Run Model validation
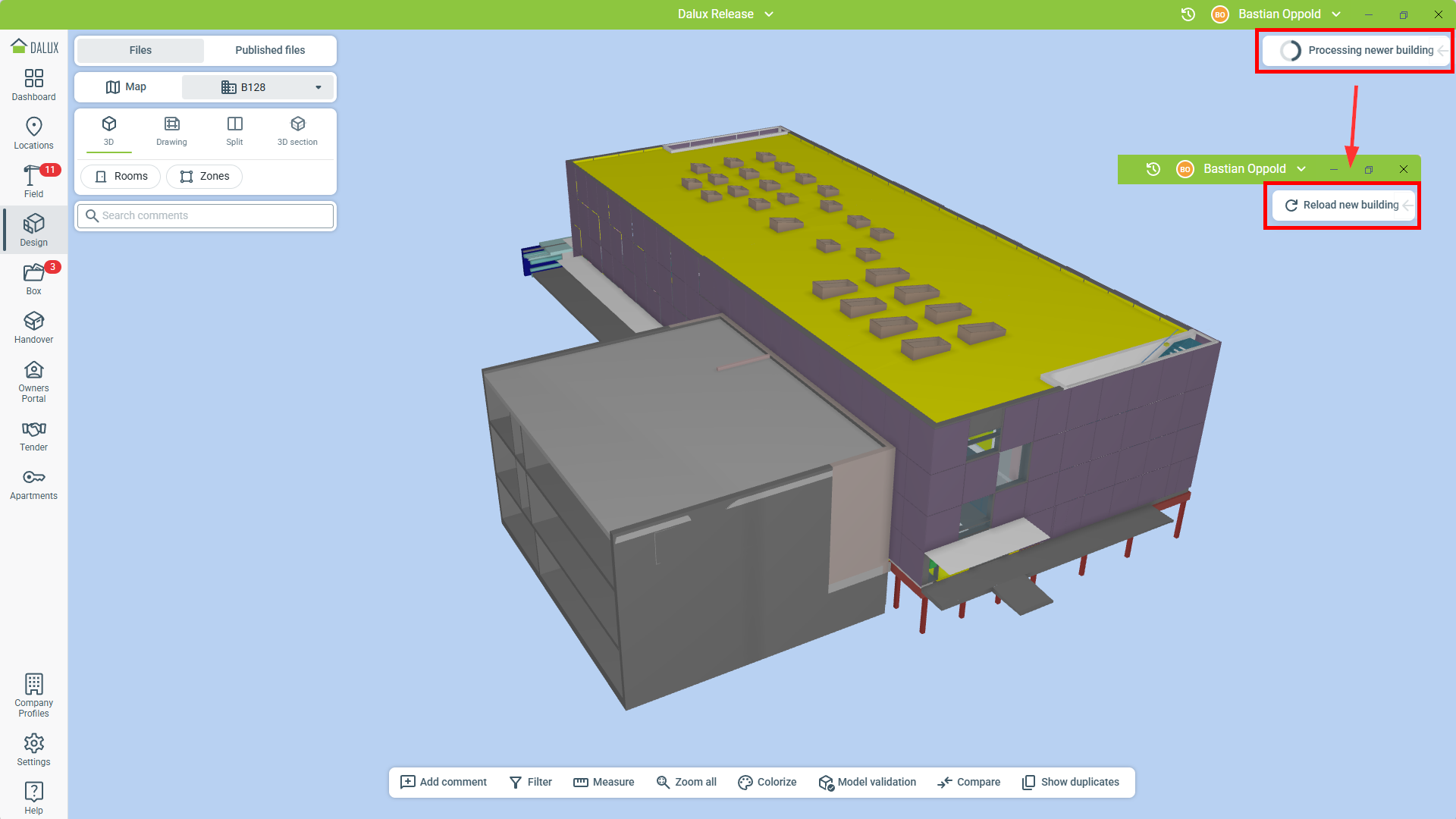Screen dimensions: 1456x819 tap(868, 782)
